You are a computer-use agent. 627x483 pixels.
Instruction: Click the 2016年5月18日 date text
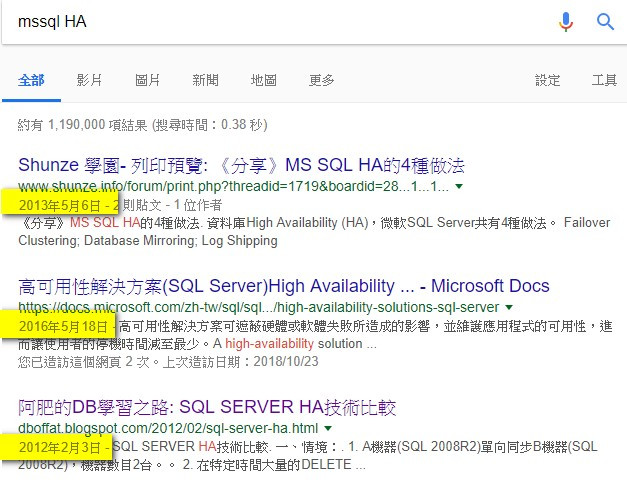coord(63,327)
